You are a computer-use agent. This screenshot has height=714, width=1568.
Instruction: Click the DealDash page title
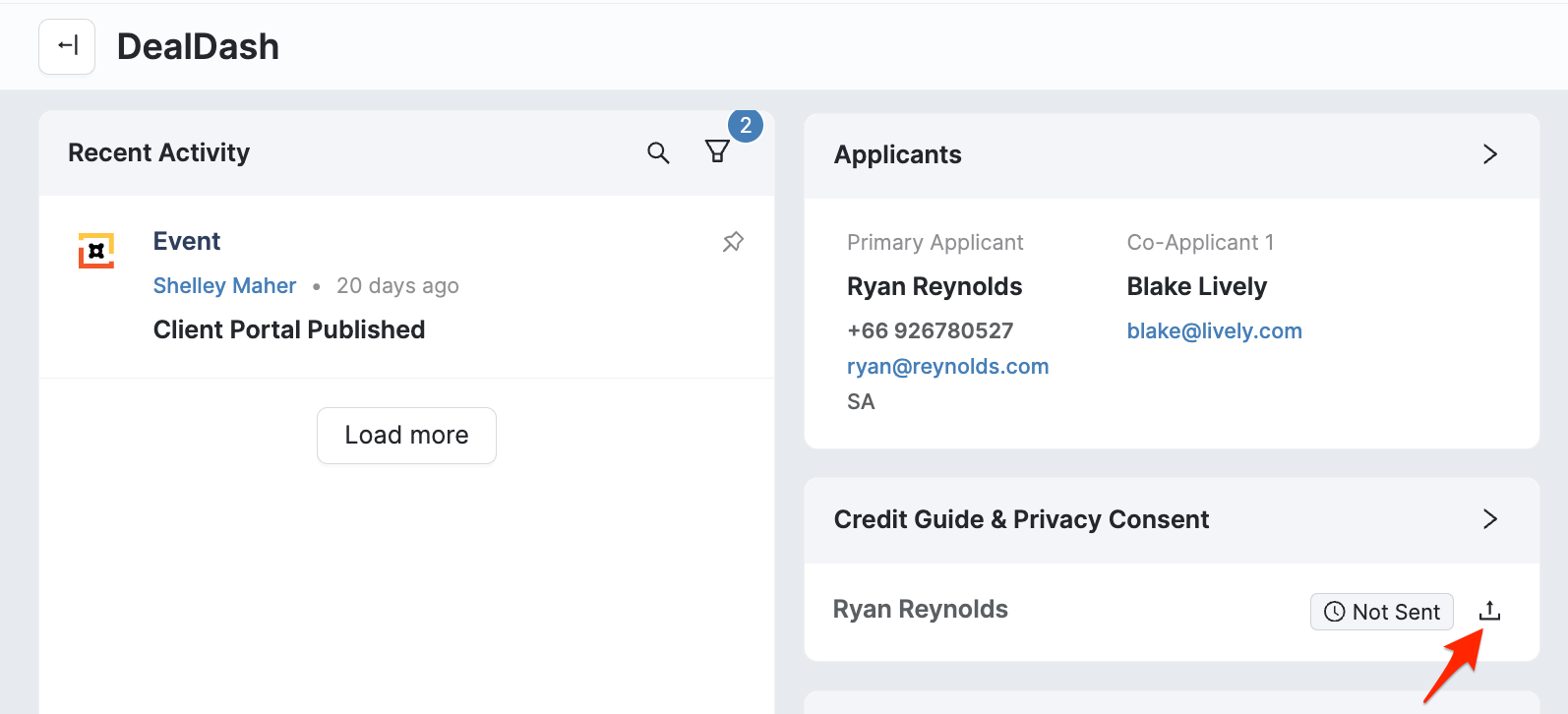coord(198,46)
